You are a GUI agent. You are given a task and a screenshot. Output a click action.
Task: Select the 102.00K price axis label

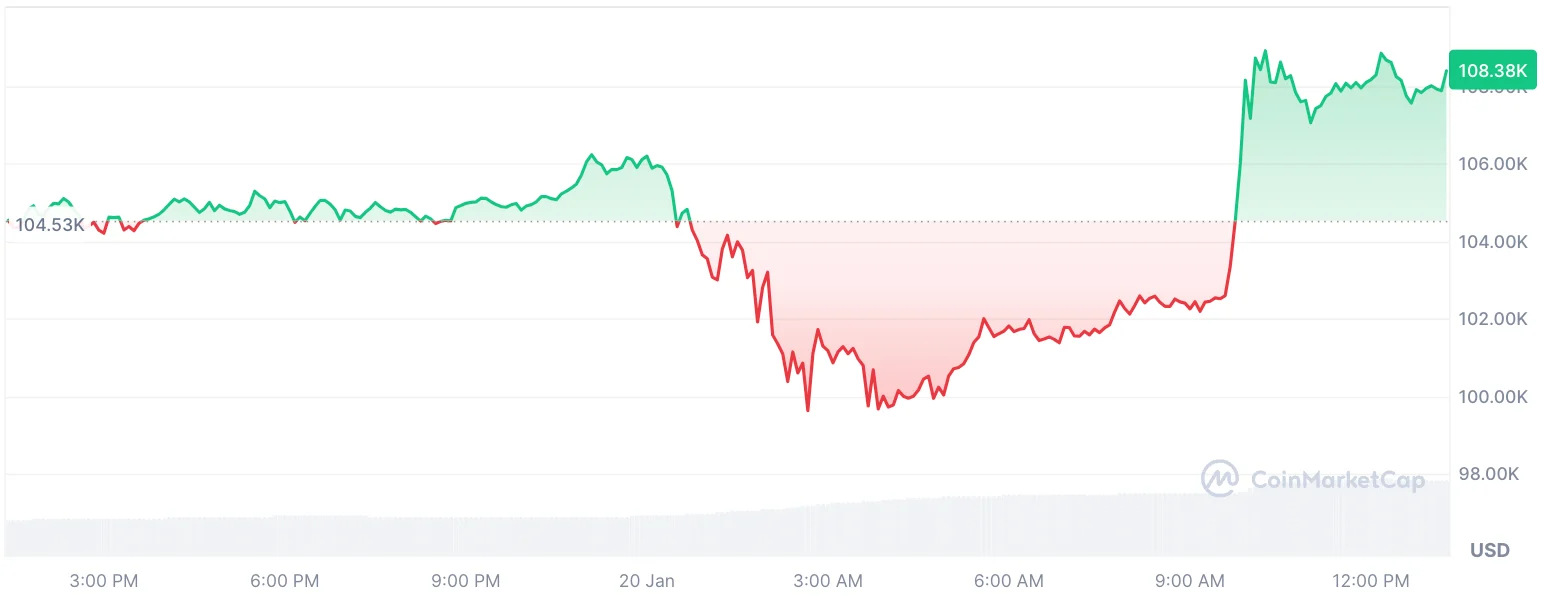(x=1492, y=319)
